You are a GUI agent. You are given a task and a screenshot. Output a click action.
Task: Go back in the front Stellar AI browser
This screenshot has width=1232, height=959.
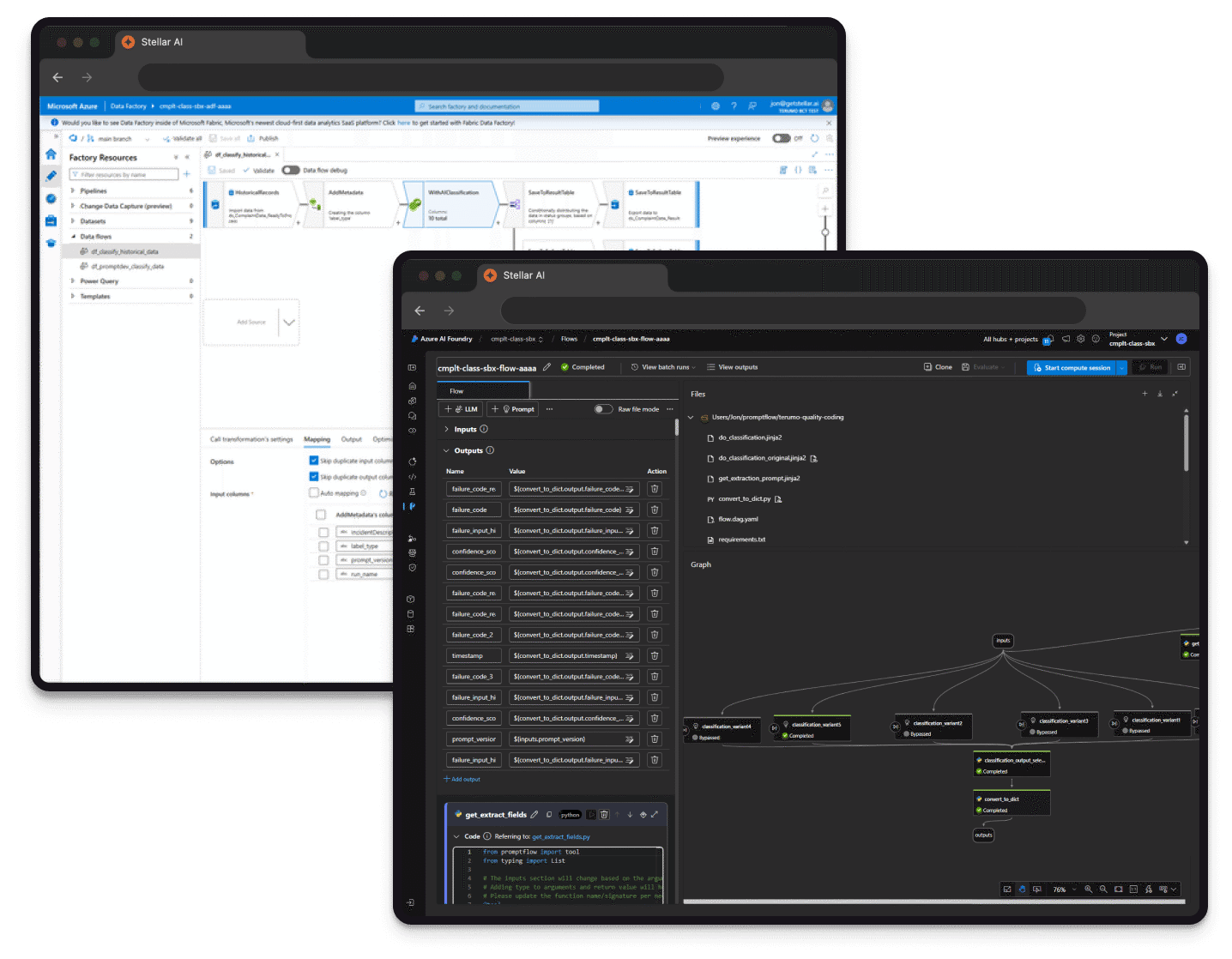420,311
